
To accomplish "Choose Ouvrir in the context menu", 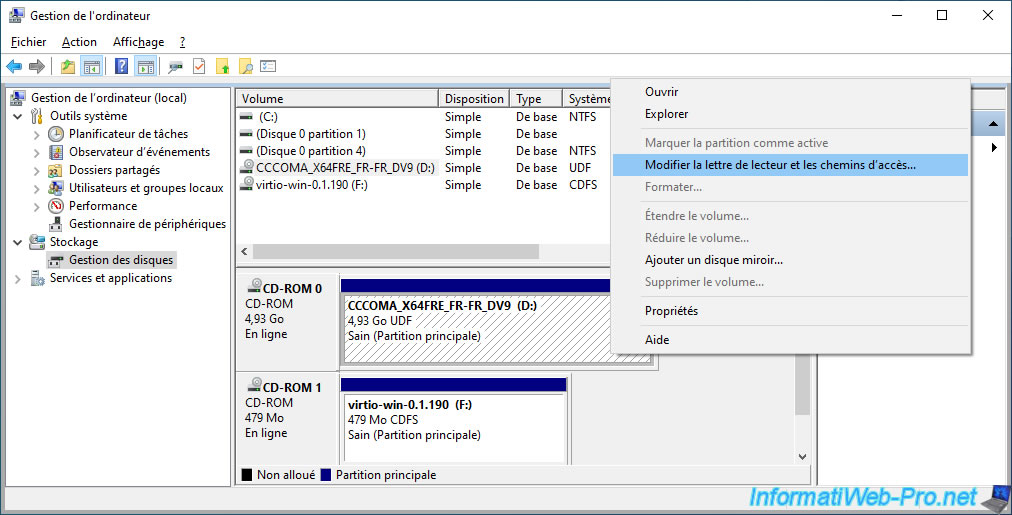I will point(790,92).
